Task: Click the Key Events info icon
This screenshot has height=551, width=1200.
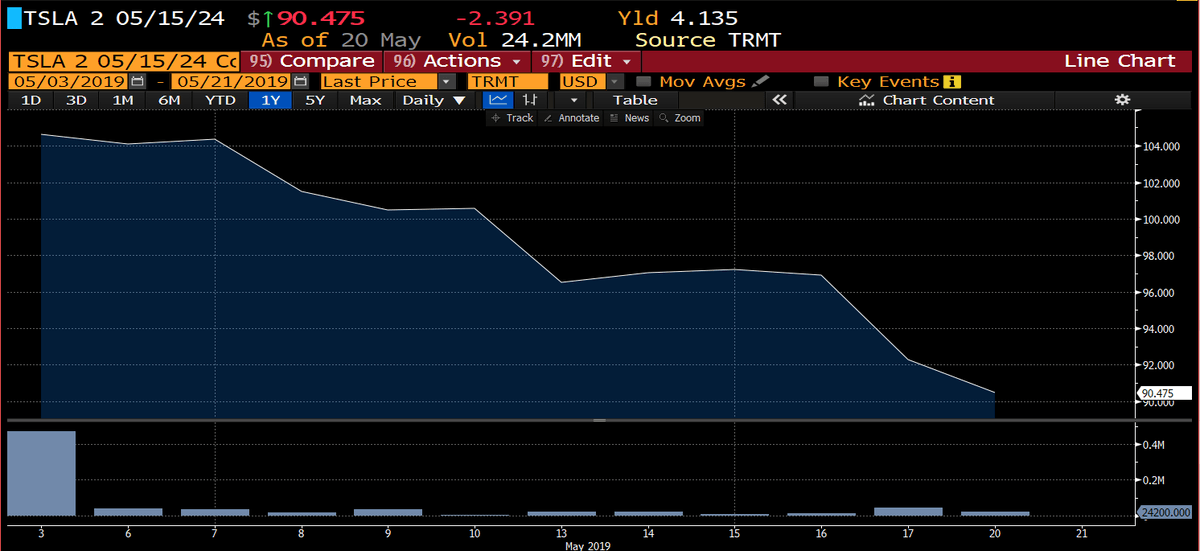Action: coord(952,81)
